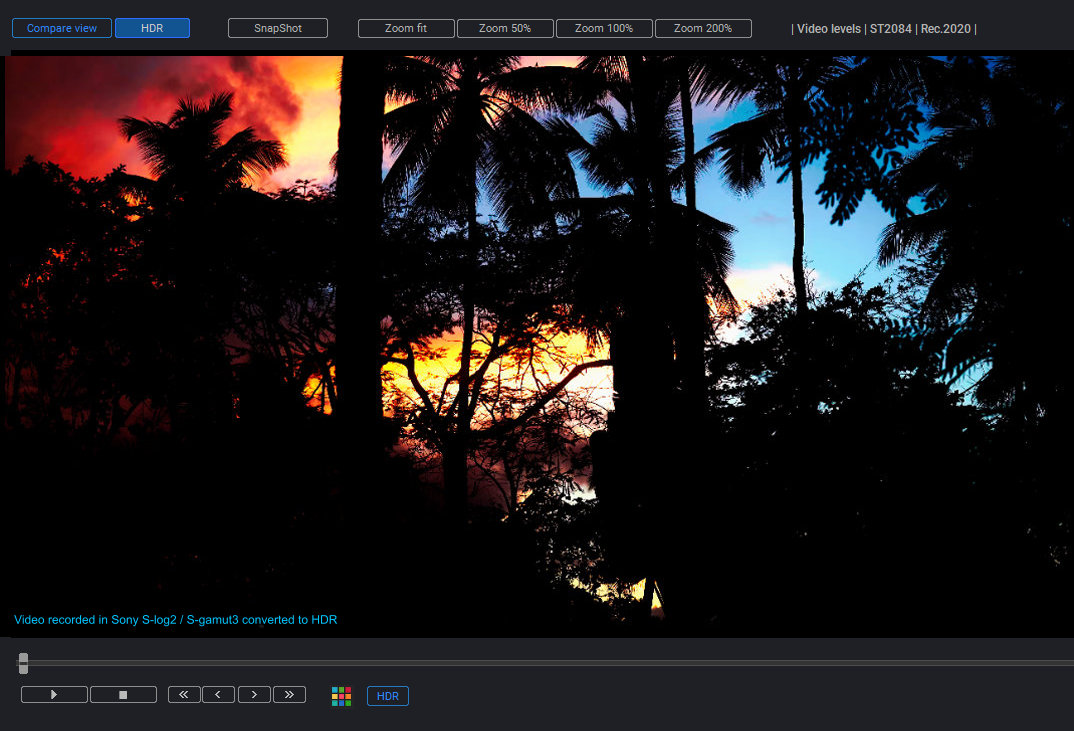Select Zoom fit
1074x731 pixels.
point(406,28)
